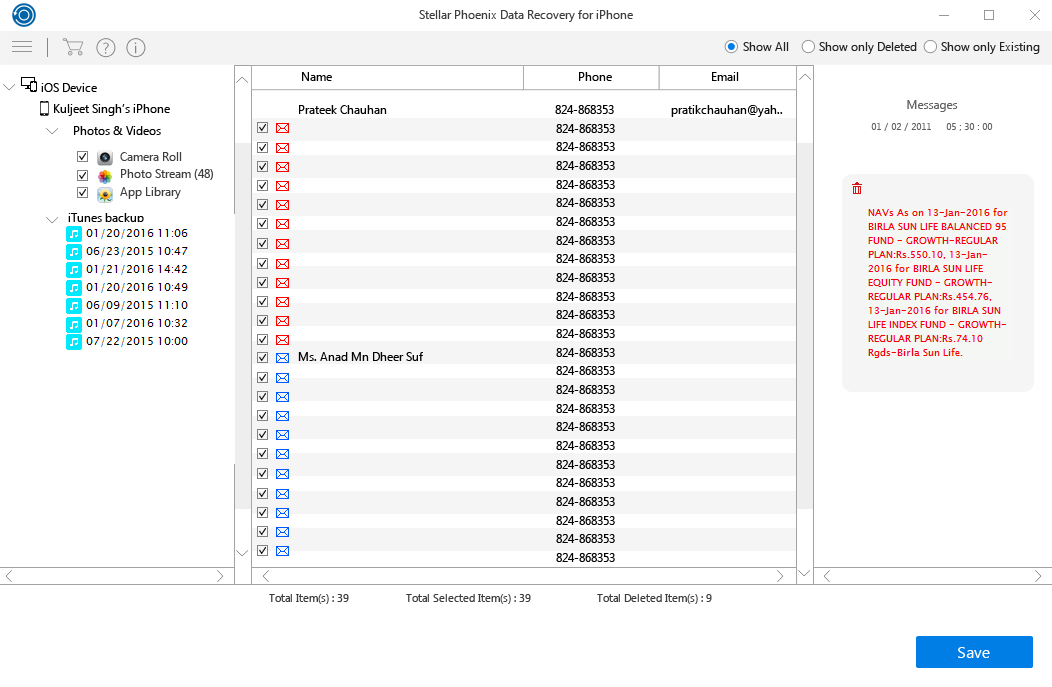This screenshot has height=687, width=1052.
Task: Click down arrow of scrollbar left of Name column
Action: point(242,553)
